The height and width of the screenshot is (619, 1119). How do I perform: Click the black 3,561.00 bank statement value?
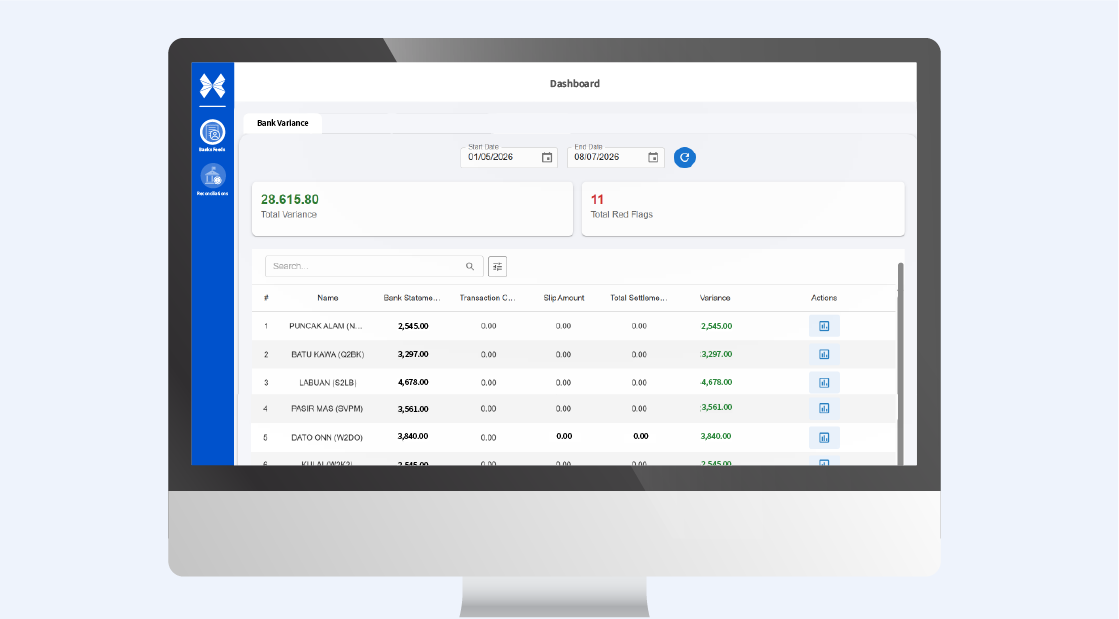[413, 409]
